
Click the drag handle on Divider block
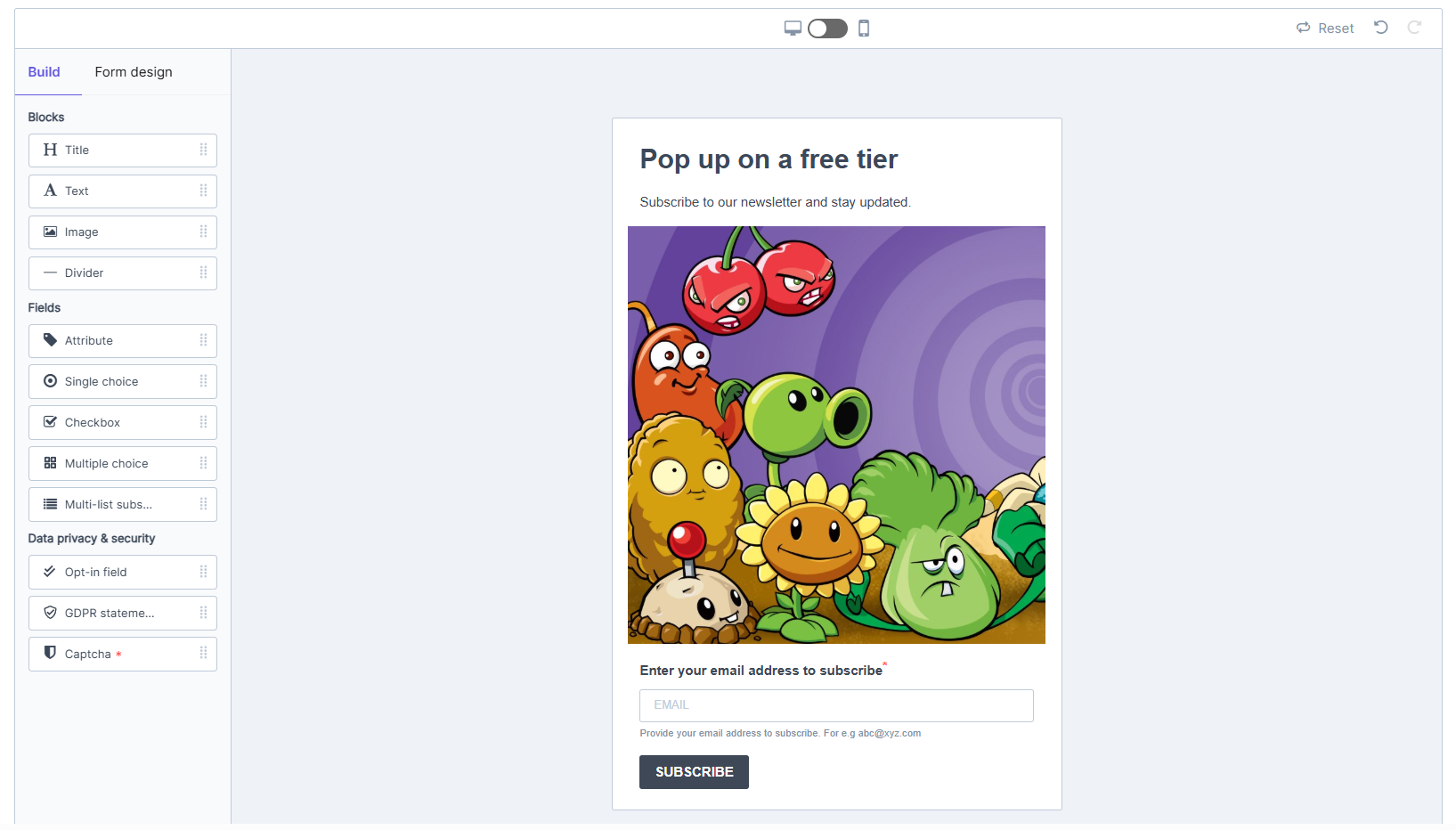(203, 273)
